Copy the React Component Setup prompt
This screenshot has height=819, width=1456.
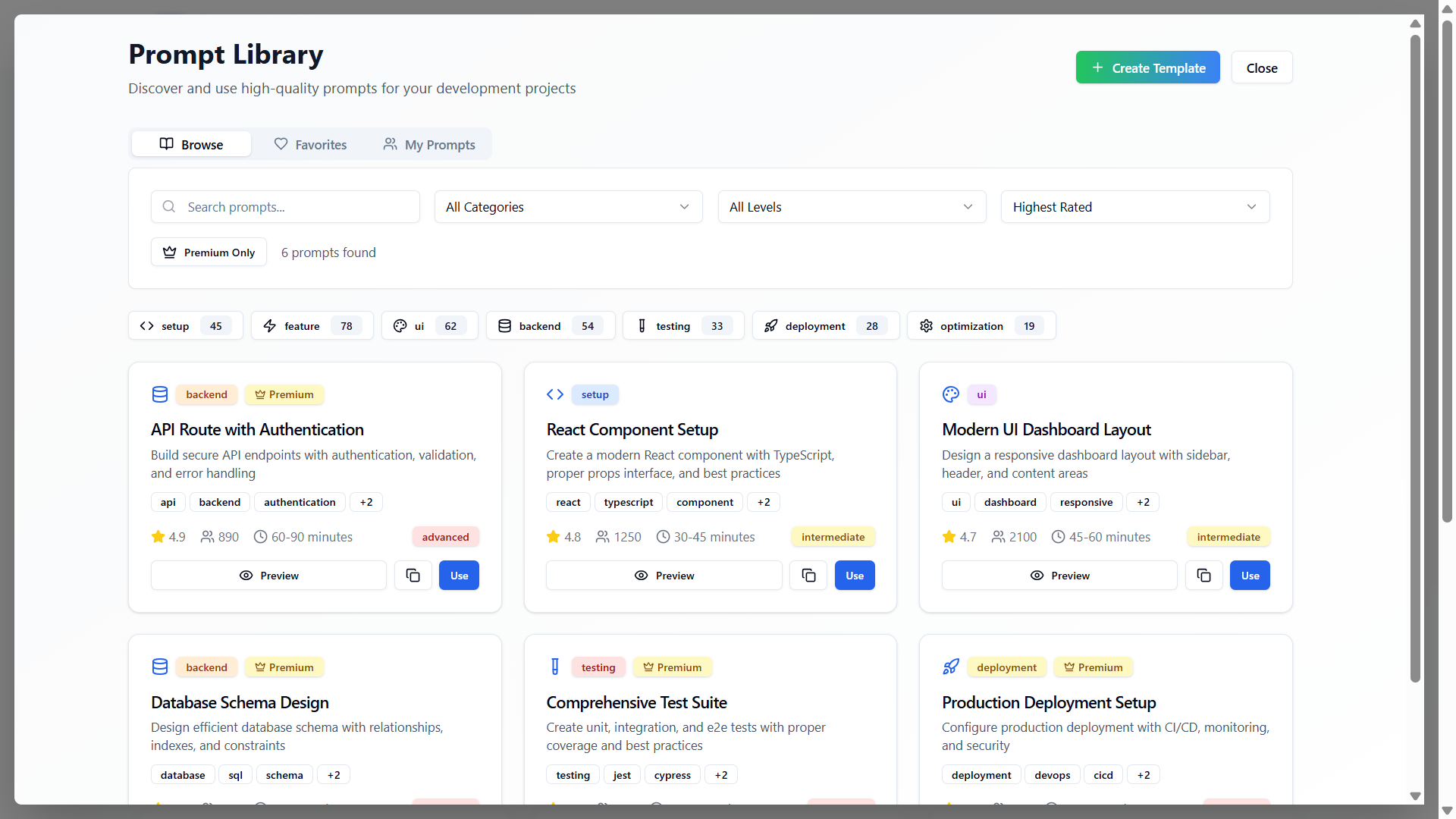[808, 576]
